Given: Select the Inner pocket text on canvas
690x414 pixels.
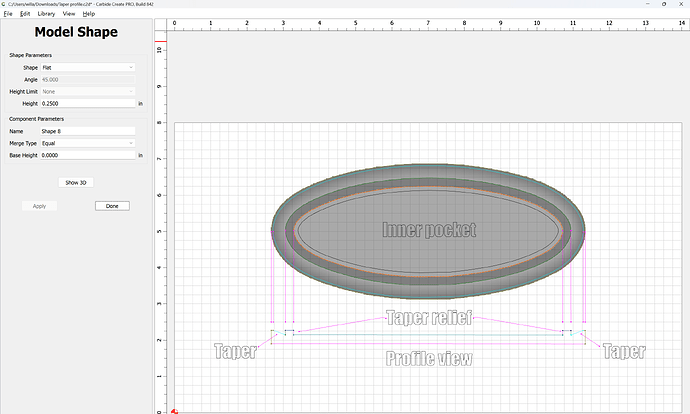Looking at the screenshot, I should 429,230.
